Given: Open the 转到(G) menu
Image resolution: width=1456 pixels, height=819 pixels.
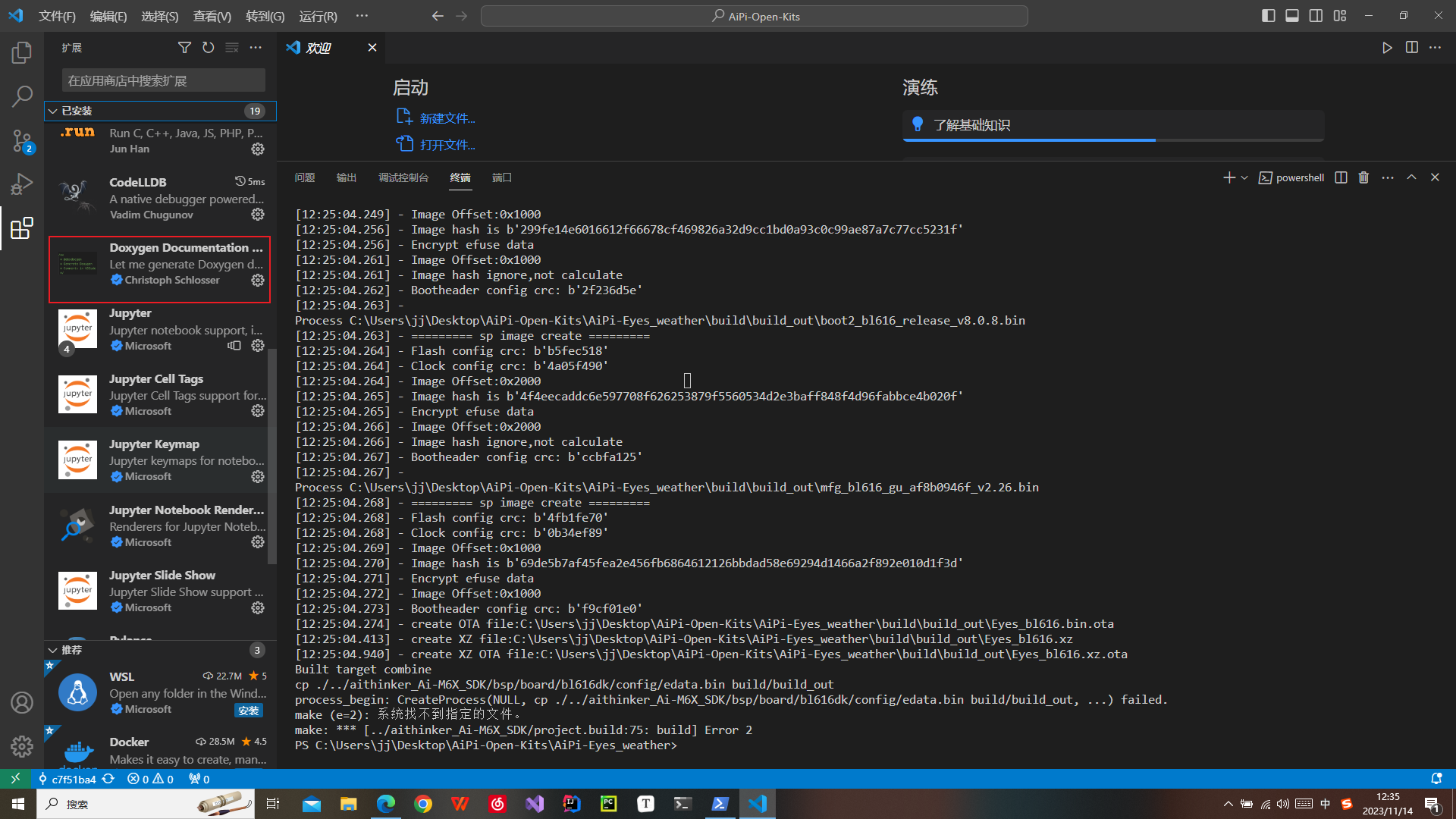Looking at the screenshot, I should [x=265, y=16].
